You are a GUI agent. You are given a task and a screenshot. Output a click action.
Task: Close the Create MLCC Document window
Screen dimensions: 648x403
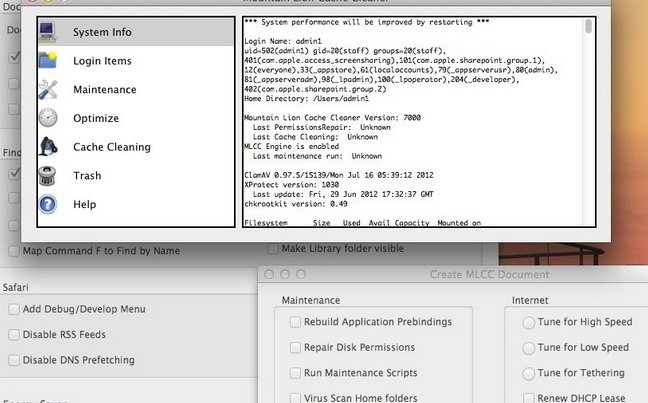(269, 274)
